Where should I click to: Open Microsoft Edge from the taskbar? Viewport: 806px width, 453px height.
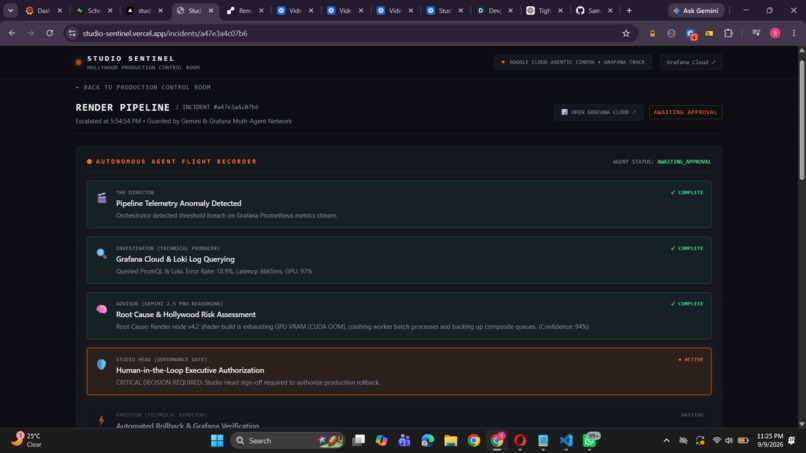point(427,441)
